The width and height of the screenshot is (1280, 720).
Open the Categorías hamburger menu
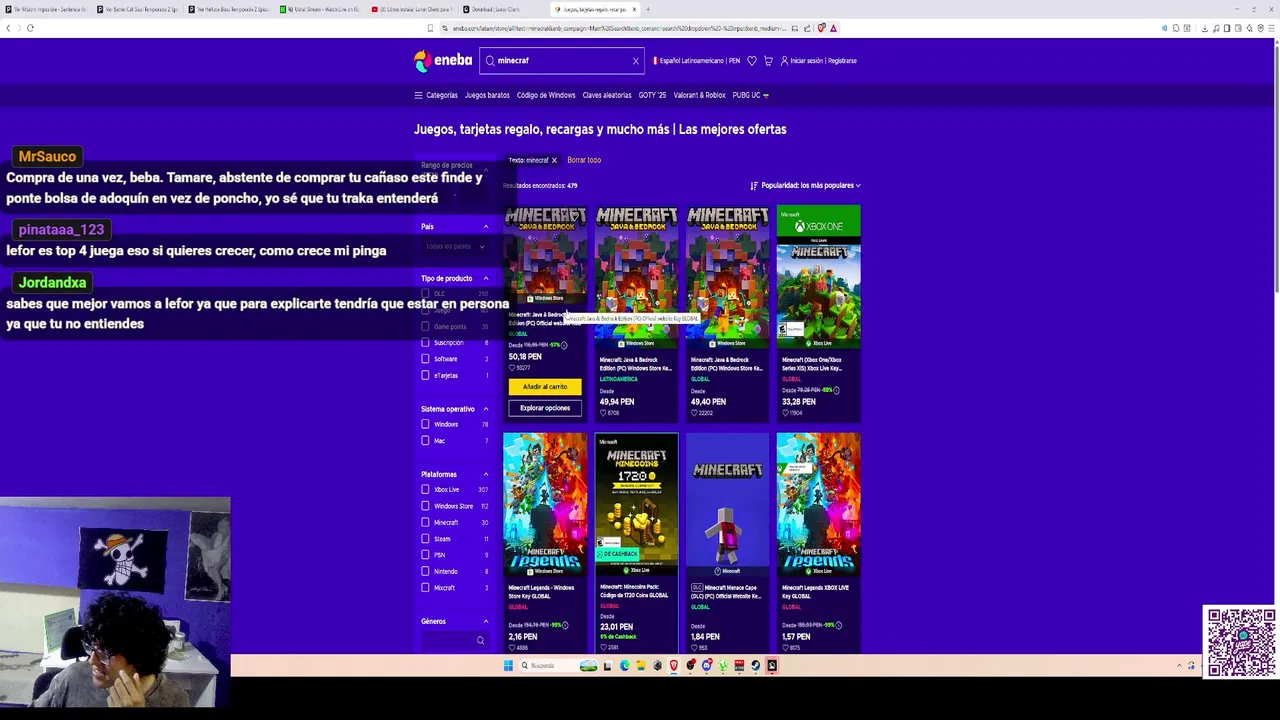(436, 95)
